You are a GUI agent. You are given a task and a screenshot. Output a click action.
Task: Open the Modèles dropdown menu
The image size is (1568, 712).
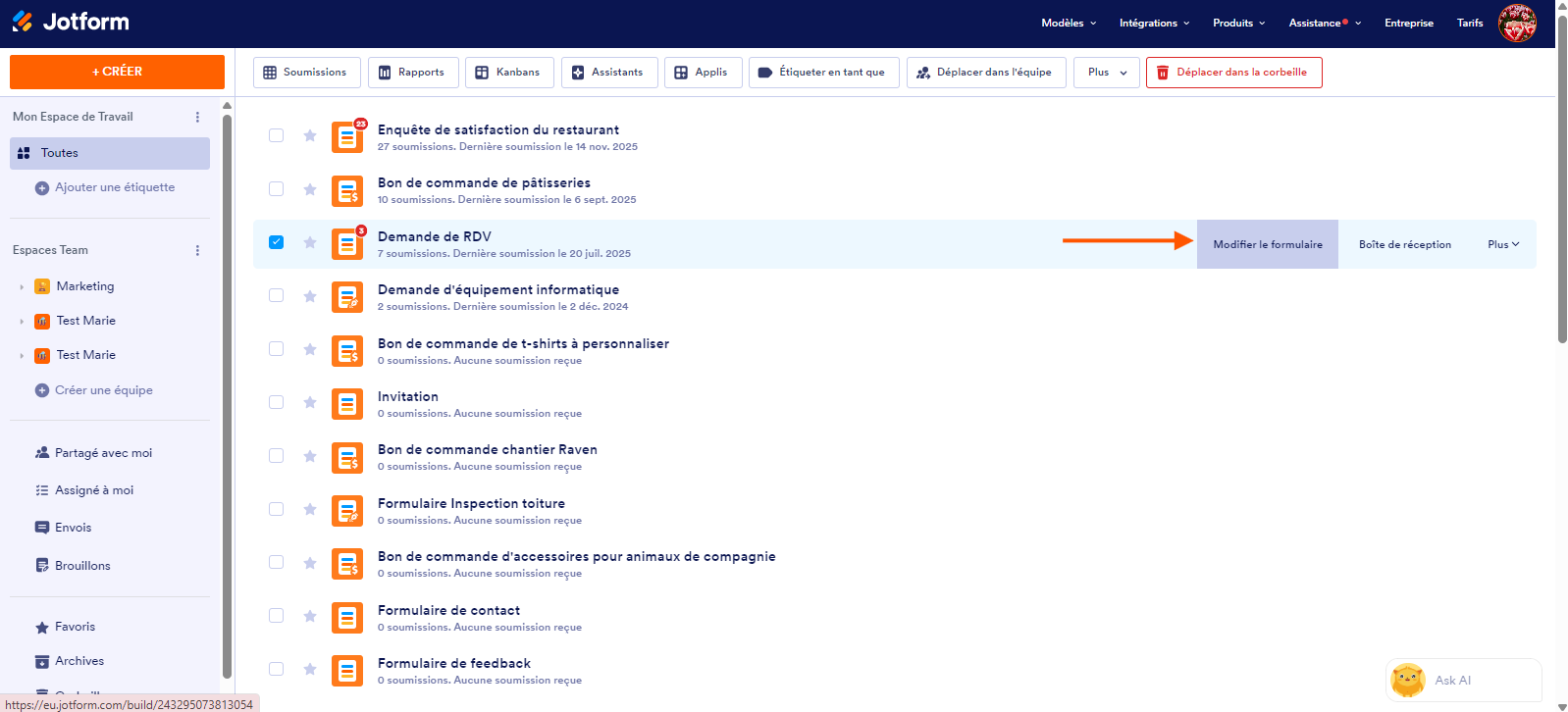click(x=1069, y=23)
